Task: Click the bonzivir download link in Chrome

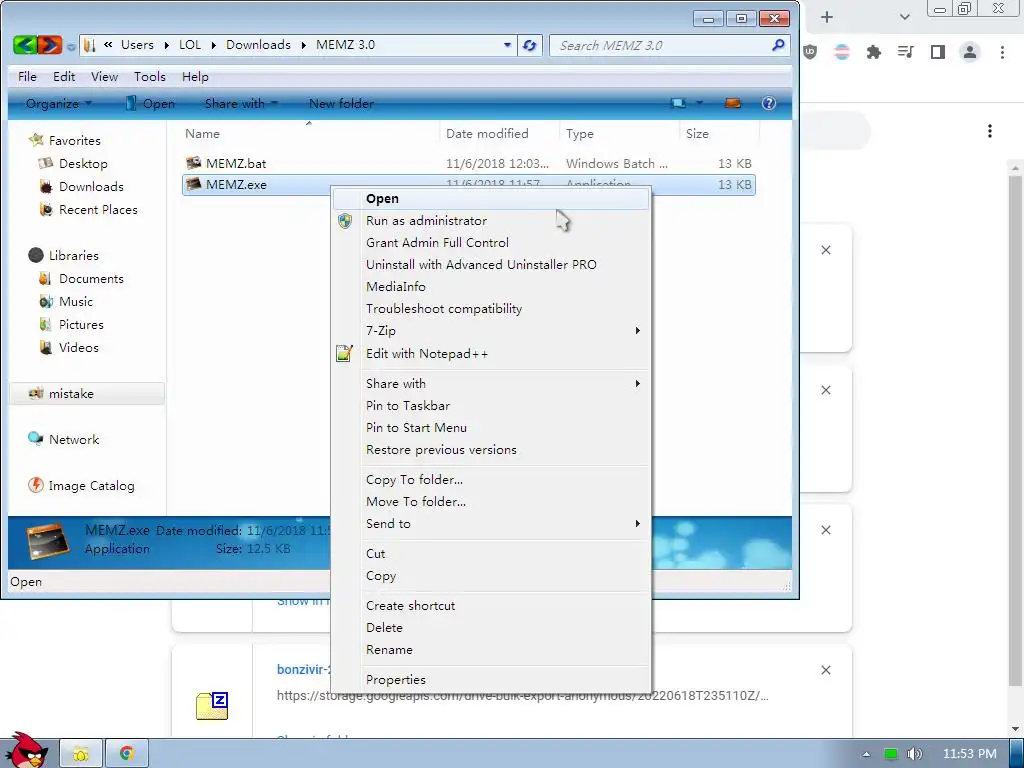Action: (304, 669)
